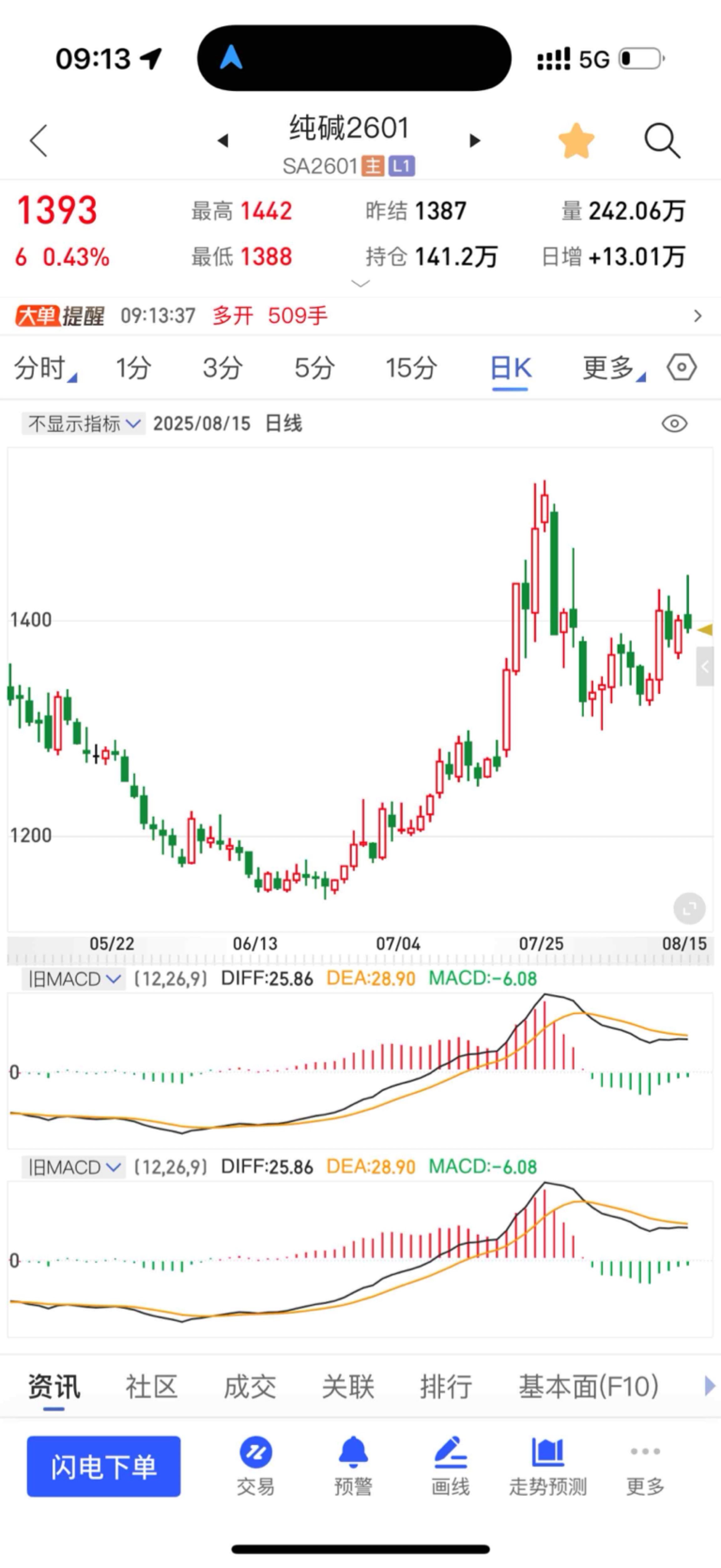Go to next contract with right triangle
Screen dimensions: 721x1568
click(x=475, y=141)
